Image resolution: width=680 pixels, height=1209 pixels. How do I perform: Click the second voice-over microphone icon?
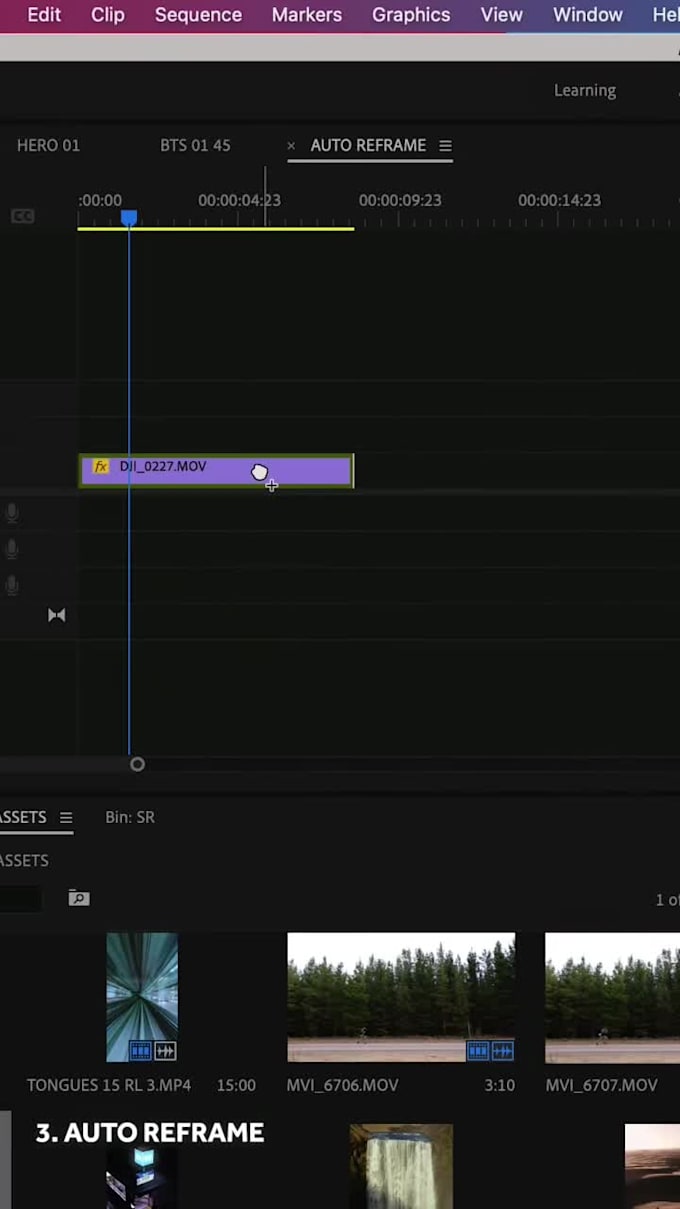(12, 549)
